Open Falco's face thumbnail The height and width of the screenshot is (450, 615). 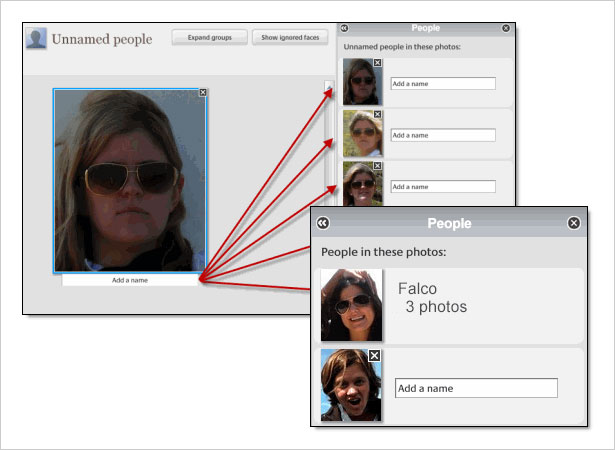pos(351,305)
